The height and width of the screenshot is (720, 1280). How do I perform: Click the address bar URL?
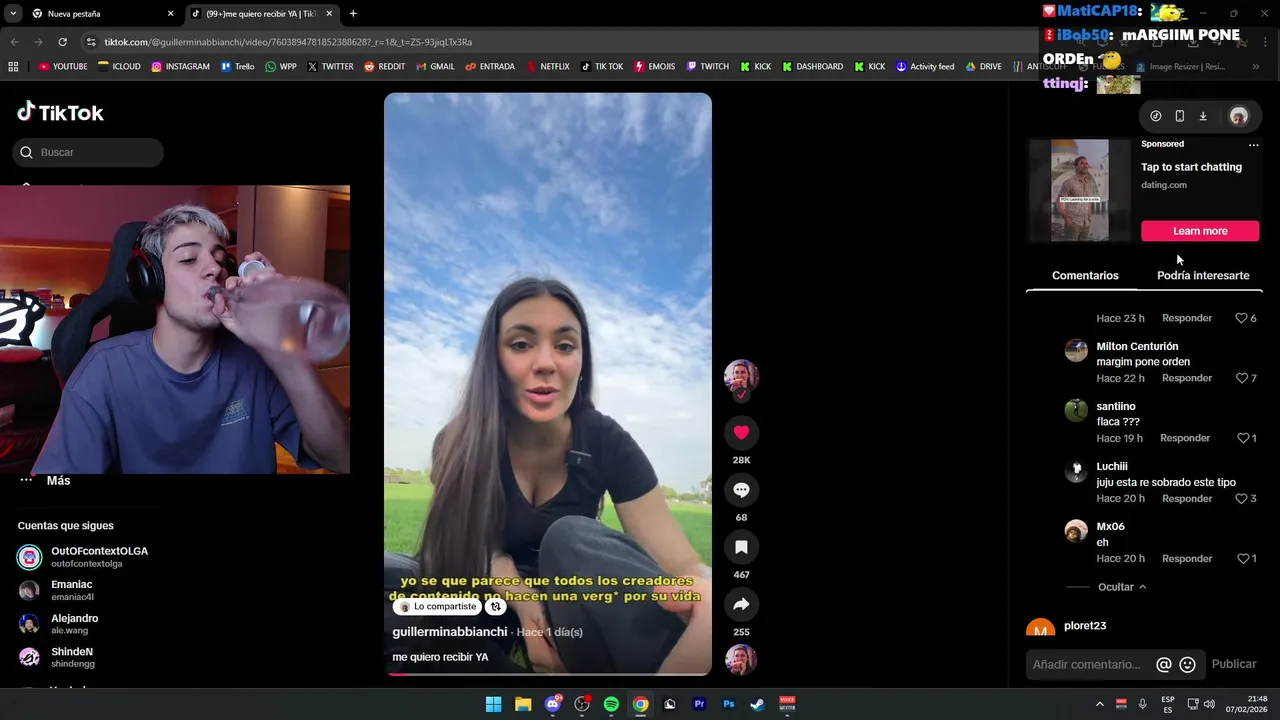click(288, 42)
